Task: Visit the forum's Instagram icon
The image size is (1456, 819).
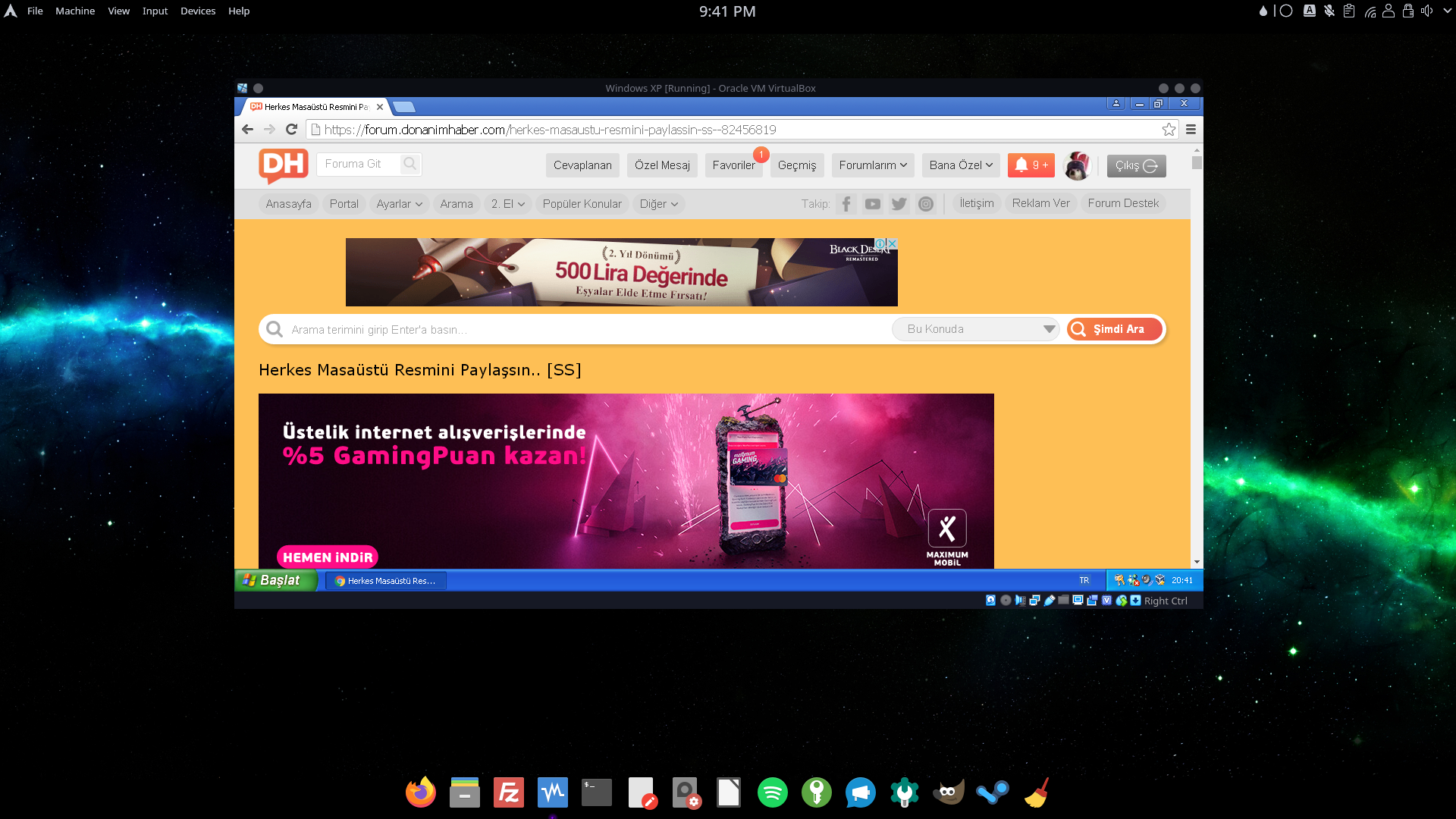Action: [x=926, y=204]
